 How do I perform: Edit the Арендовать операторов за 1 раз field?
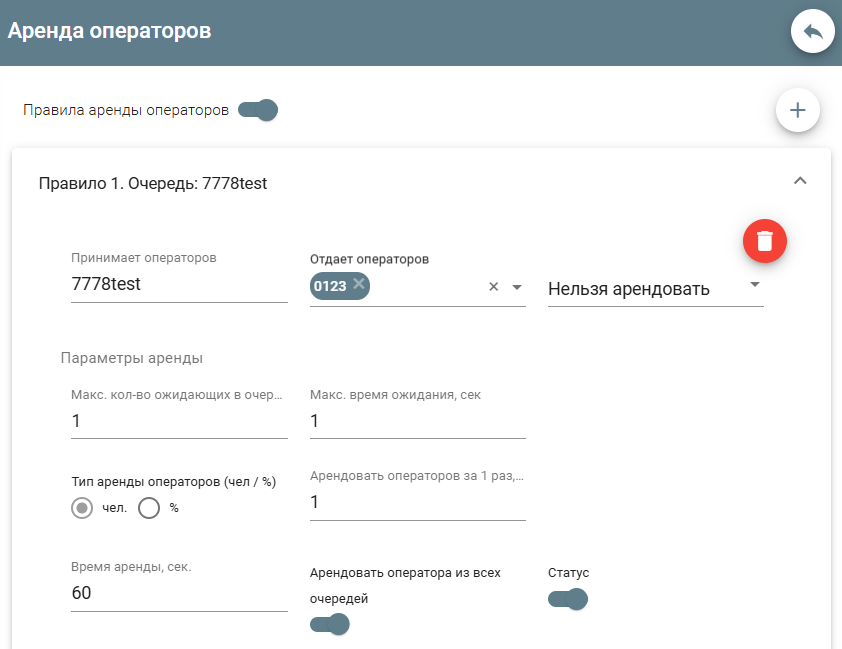tap(417, 503)
